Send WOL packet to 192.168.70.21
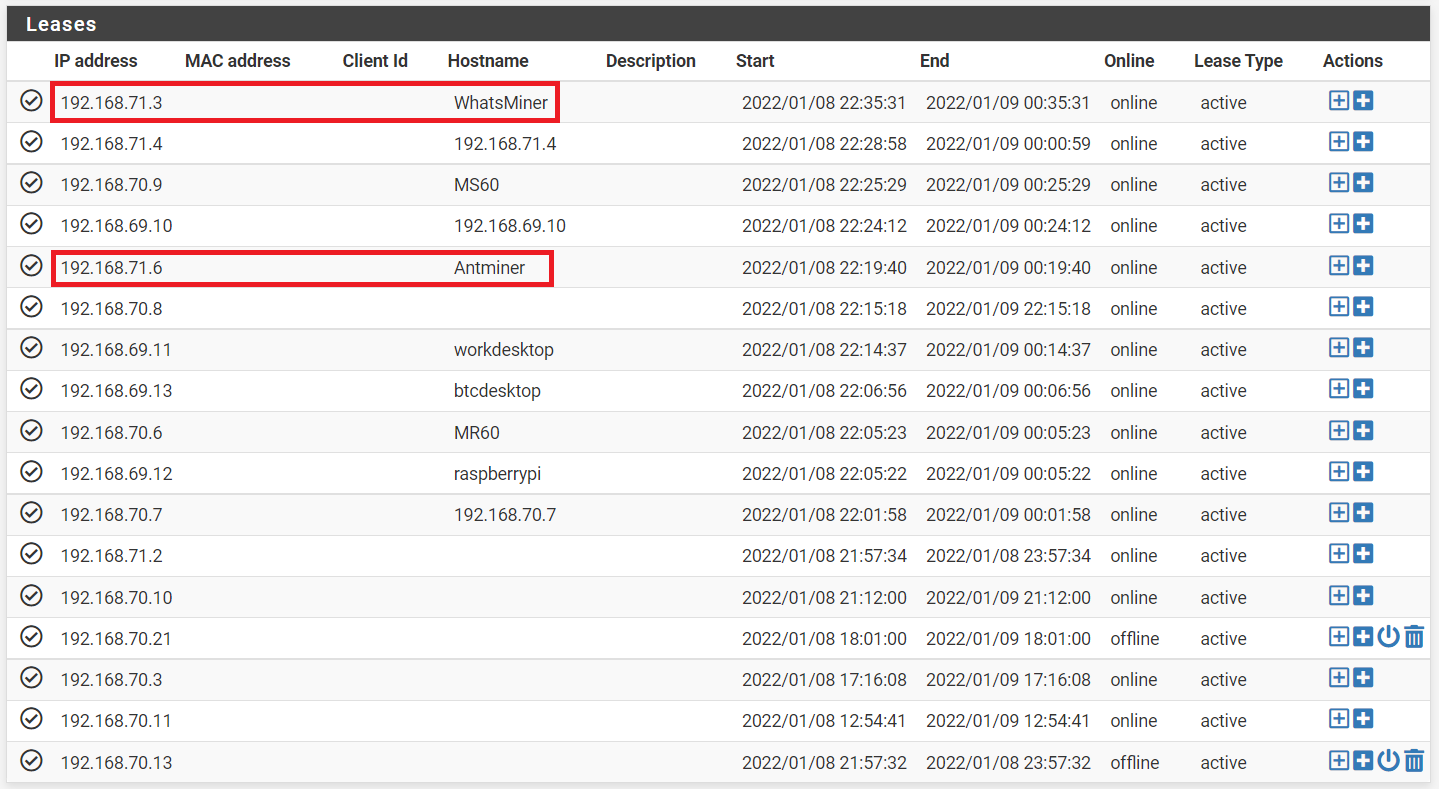This screenshot has width=1439, height=789. [1388, 637]
